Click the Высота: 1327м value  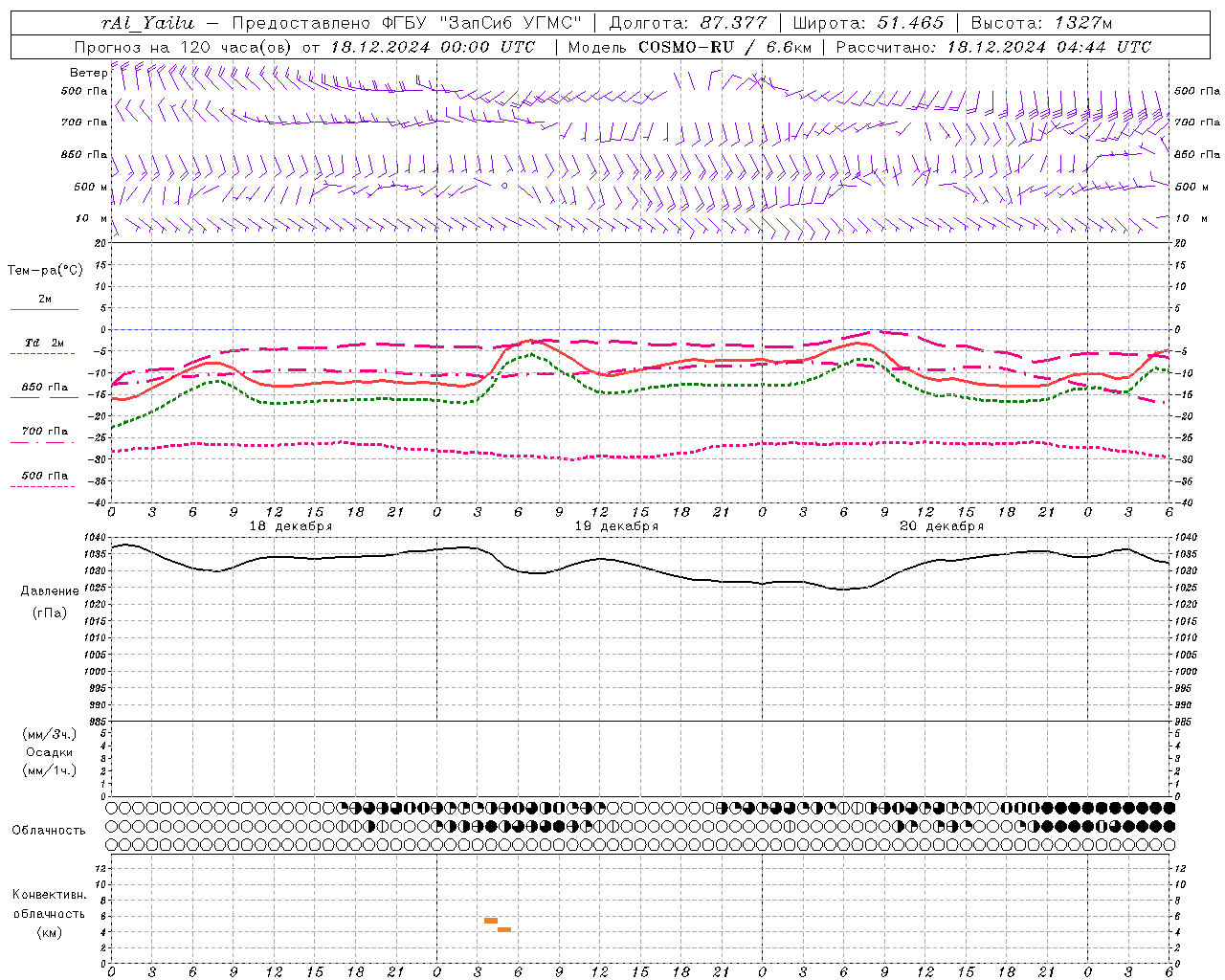(1041, 23)
